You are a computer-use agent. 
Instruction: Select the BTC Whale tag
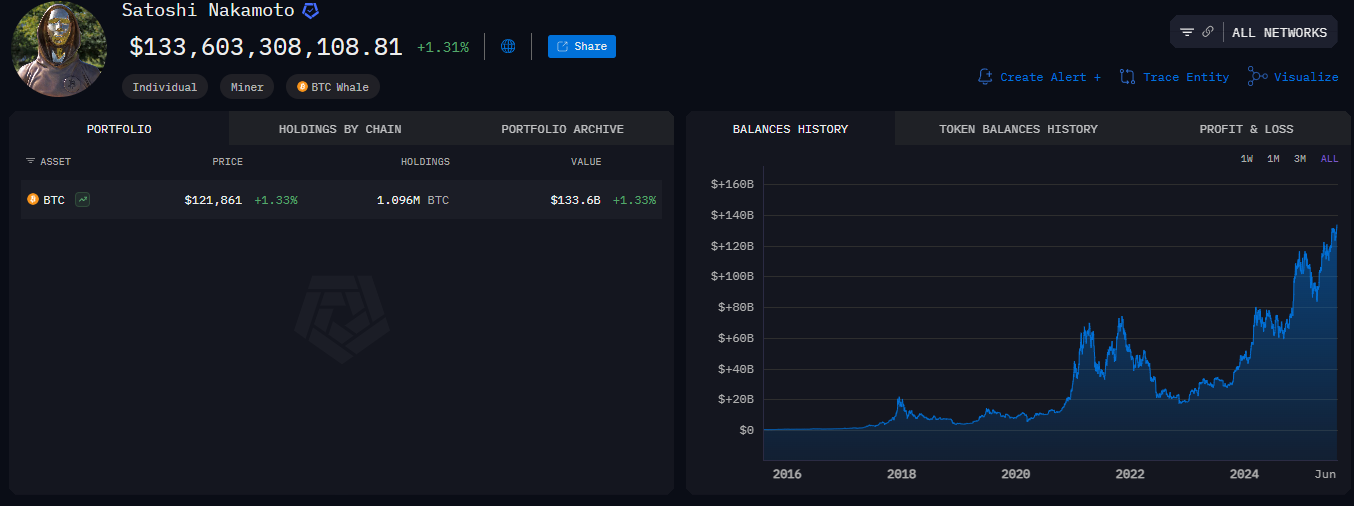[x=333, y=87]
